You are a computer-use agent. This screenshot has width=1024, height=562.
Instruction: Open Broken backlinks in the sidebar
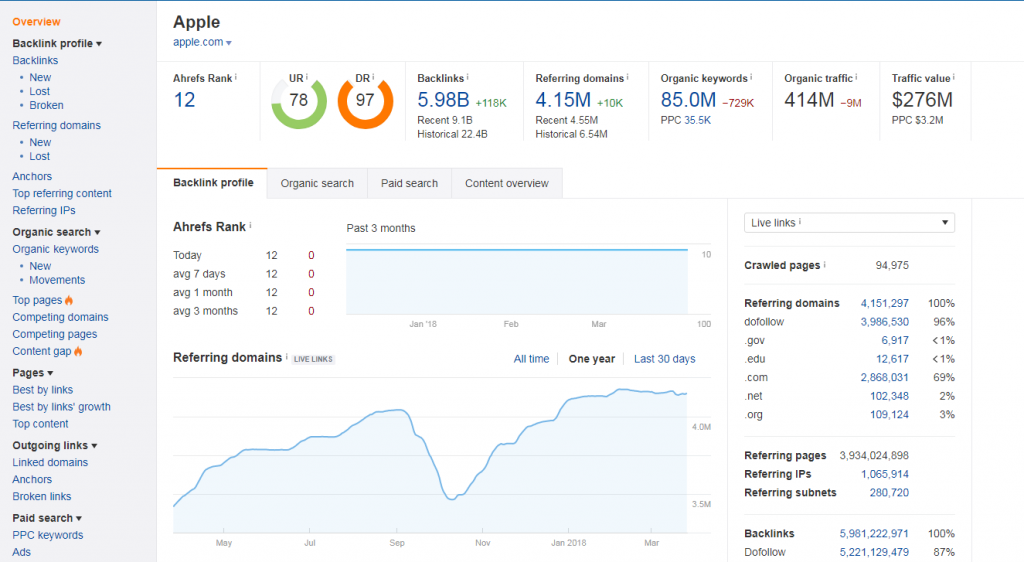click(x=46, y=105)
